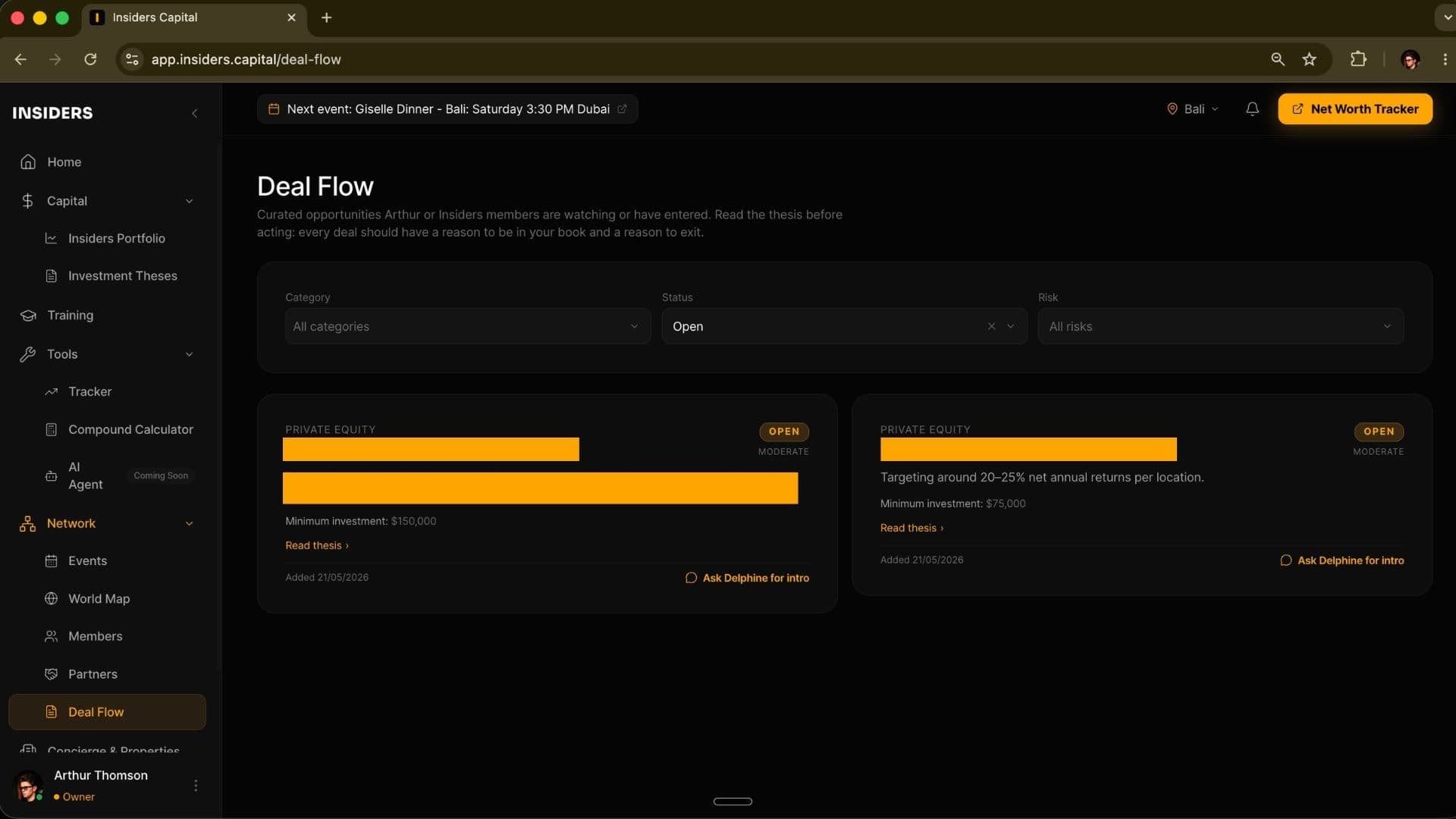1456x819 pixels.
Task: Open Events in the sidebar
Action: [x=87, y=560]
